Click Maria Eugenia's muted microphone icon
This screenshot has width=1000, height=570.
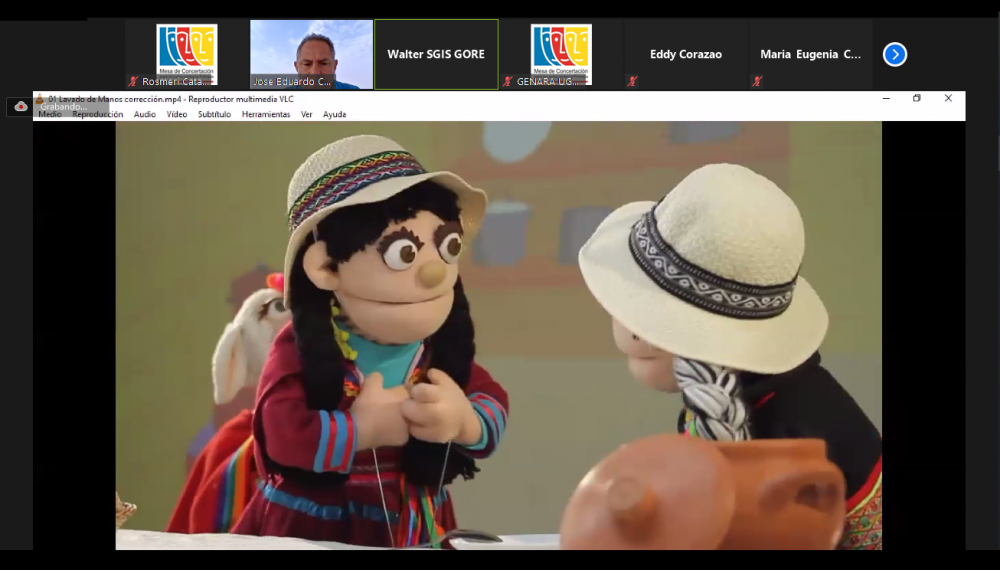tap(757, 81)
